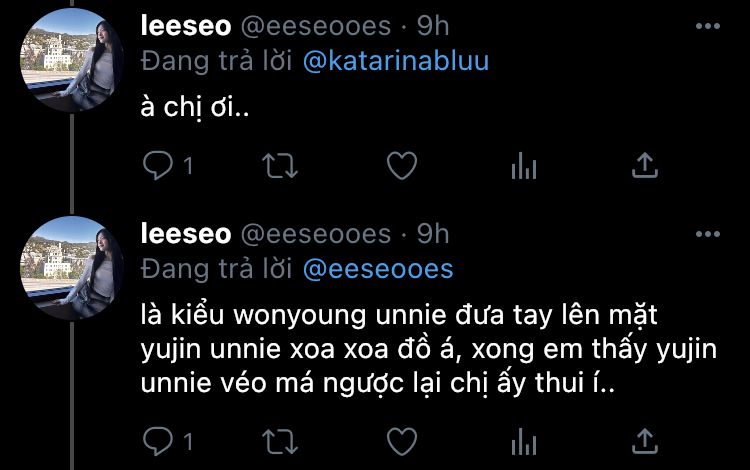Reply to the wonyoung unnie tweet

click(158, 441)
